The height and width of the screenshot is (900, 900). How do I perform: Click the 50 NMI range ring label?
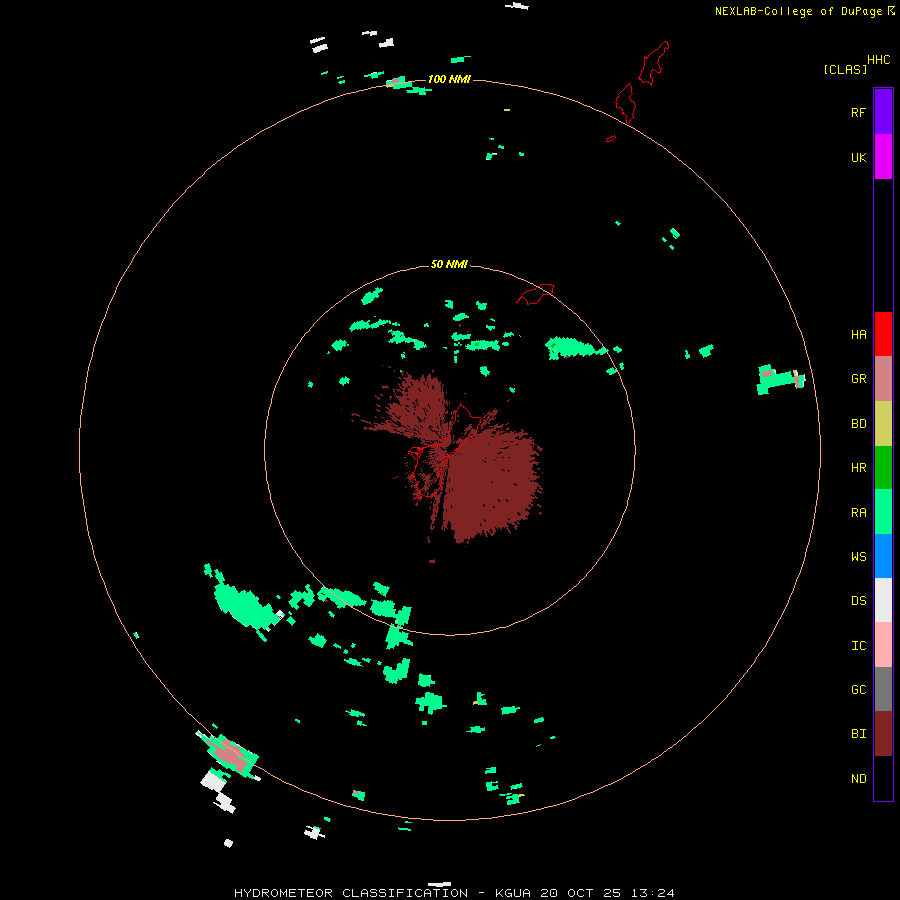[x=449, y=264]
